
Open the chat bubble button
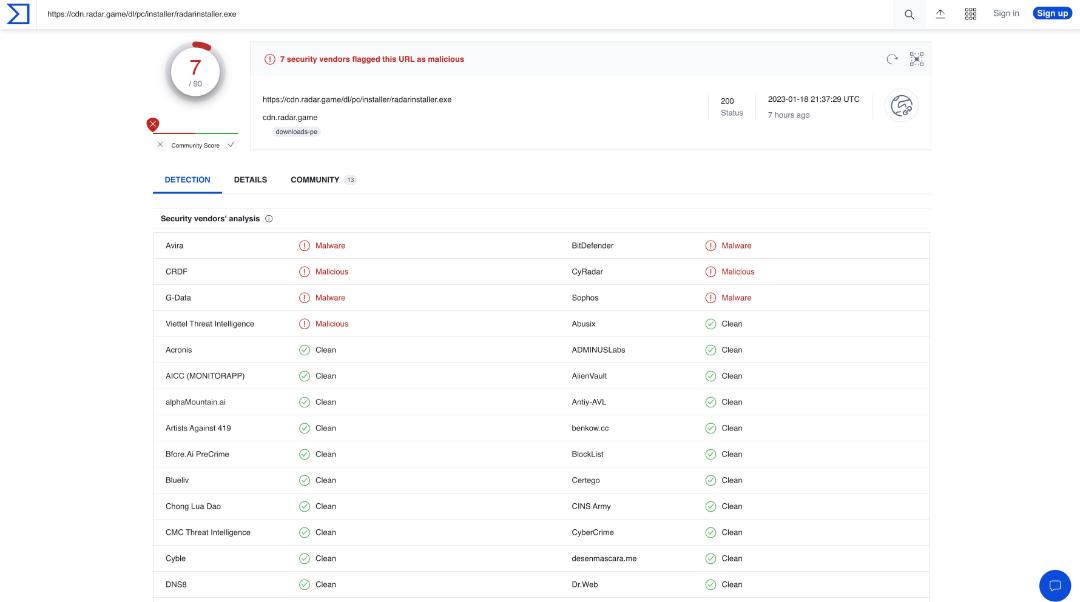click(x=1055, y=585)
